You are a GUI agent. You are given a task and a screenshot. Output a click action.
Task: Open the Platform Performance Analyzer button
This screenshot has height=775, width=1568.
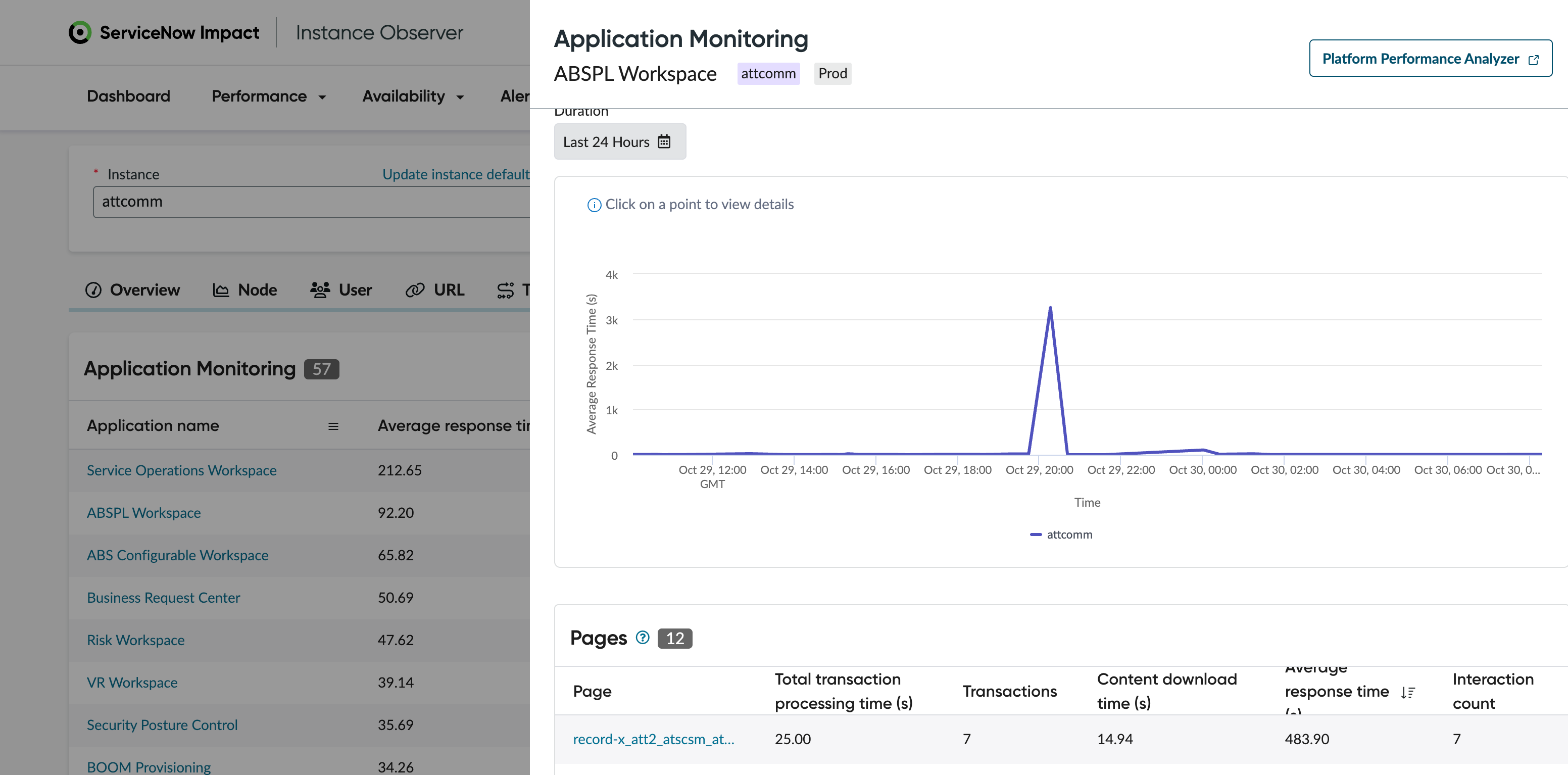tap(1431, 59)
